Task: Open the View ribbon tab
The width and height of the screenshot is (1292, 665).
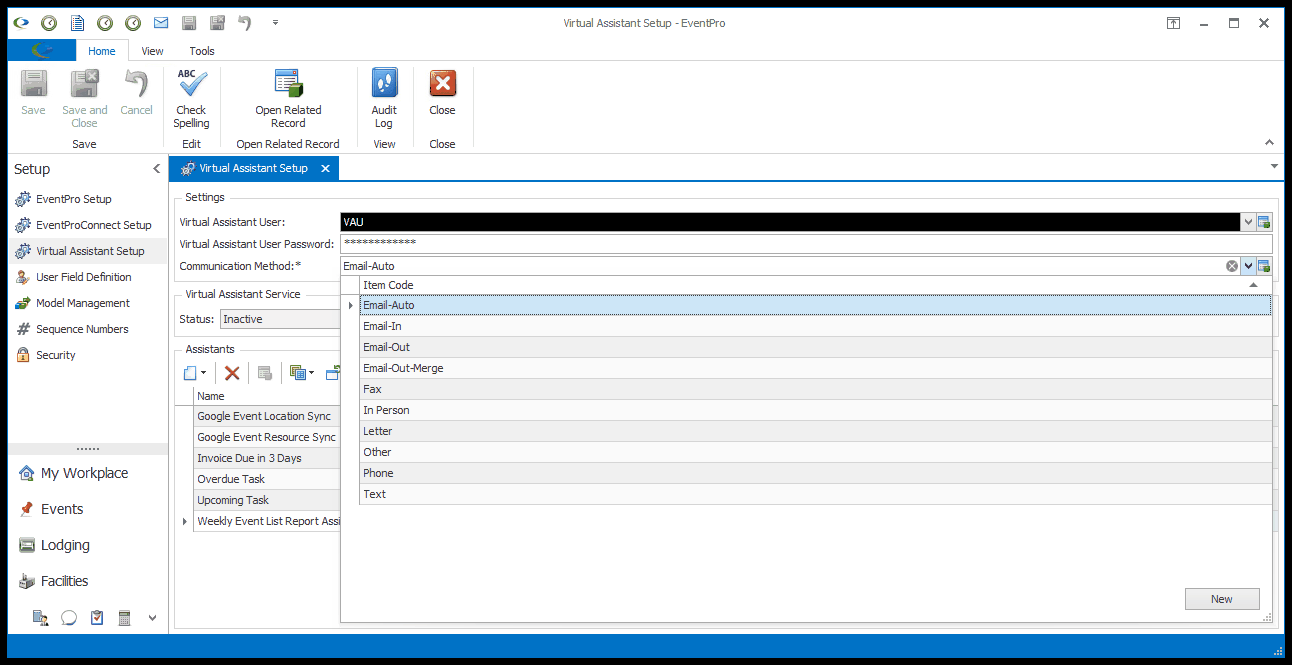Action: [152, 51]
